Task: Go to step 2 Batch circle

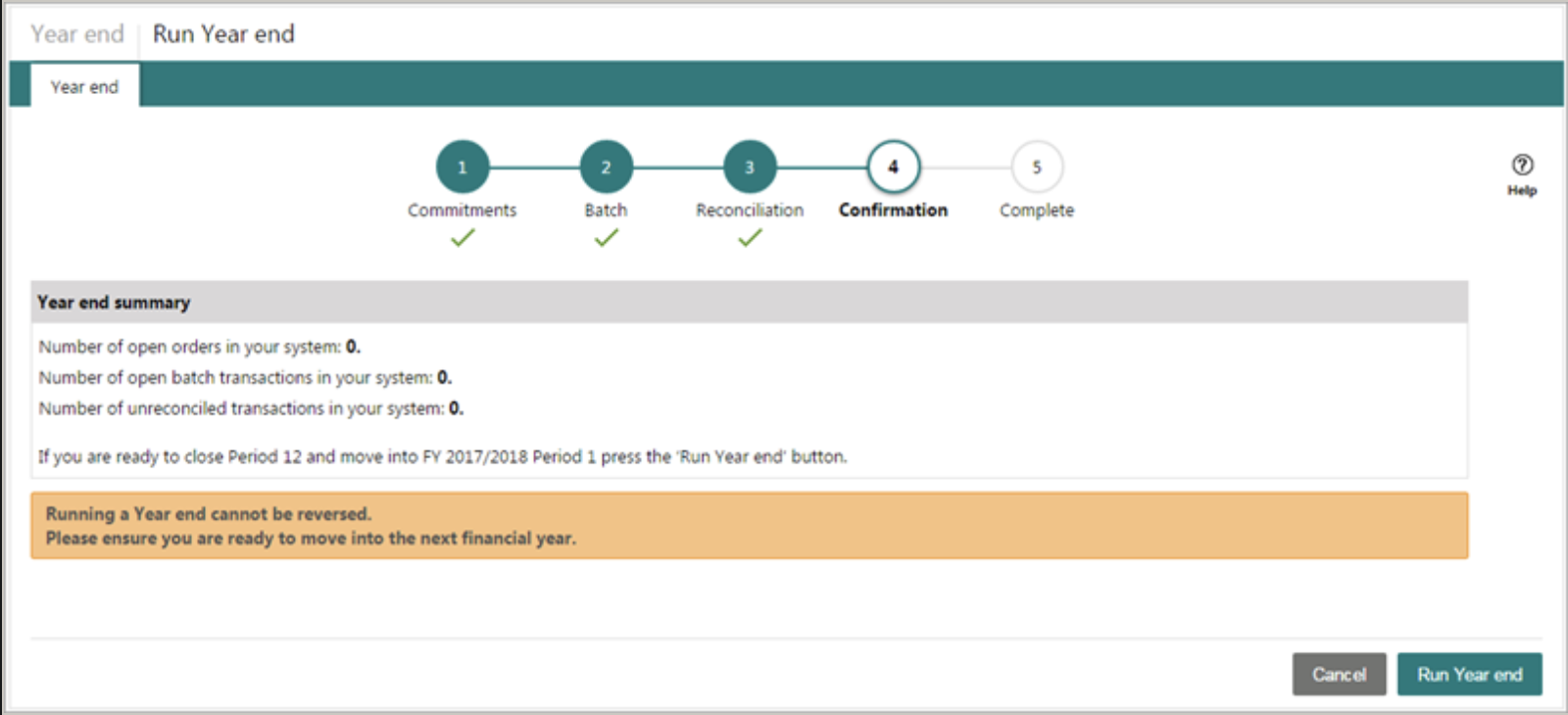Action: click(x=606, y=167)
